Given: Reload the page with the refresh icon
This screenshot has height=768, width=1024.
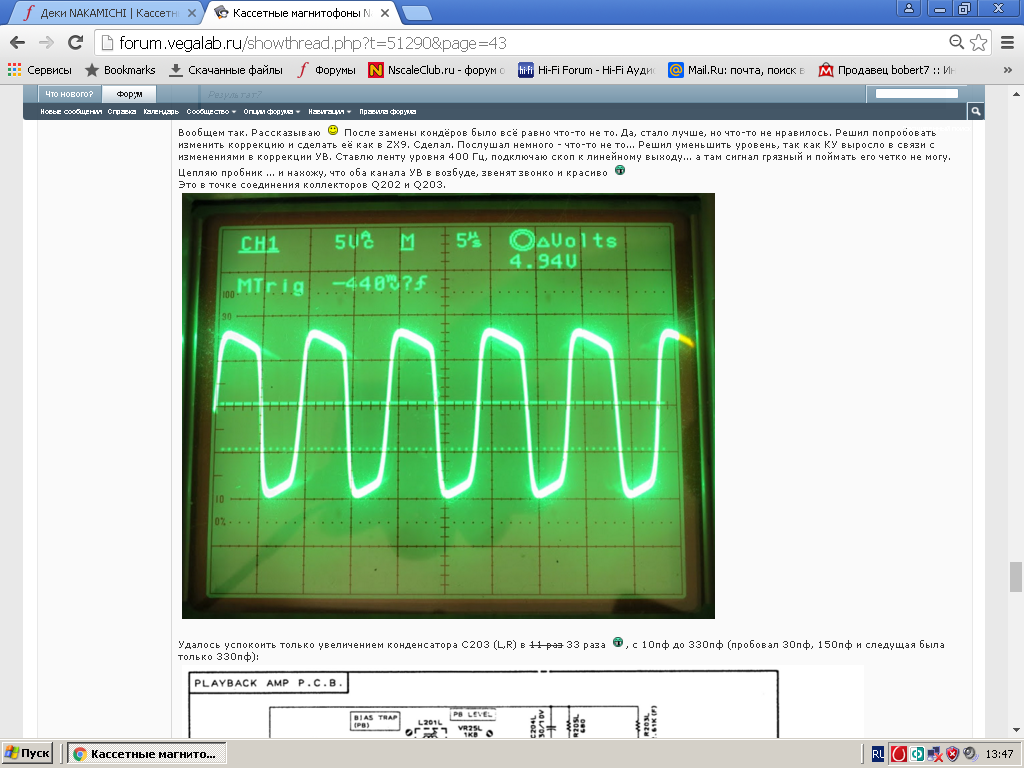Looking at the screenshot, I should coord(75,43).
